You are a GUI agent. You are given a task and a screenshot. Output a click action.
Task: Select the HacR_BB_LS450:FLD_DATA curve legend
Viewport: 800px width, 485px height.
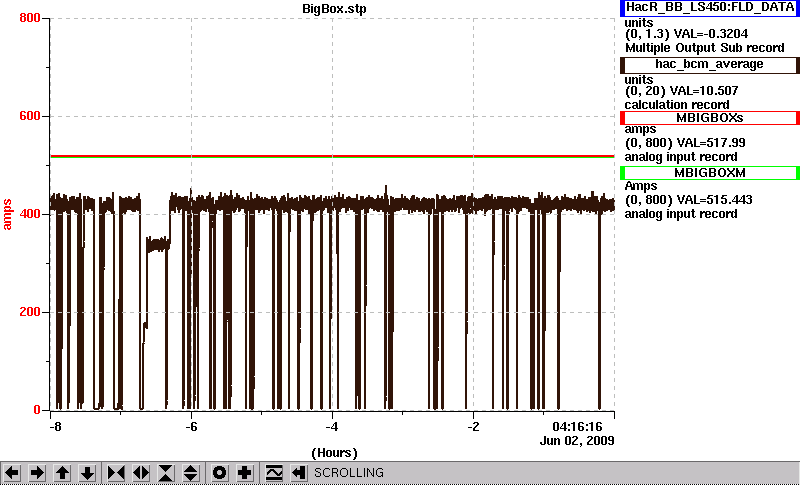(710, 8)
